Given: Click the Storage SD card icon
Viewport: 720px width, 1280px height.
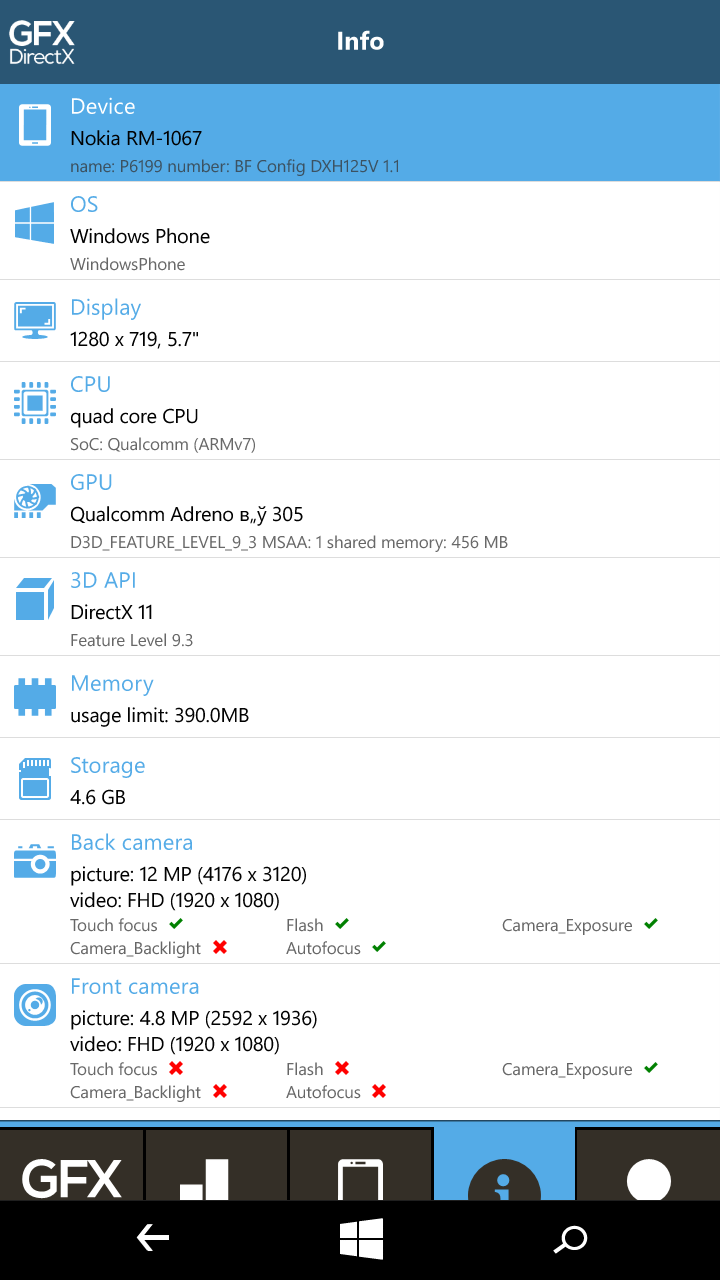Looking at the screenshot, I should coord(34,779).
